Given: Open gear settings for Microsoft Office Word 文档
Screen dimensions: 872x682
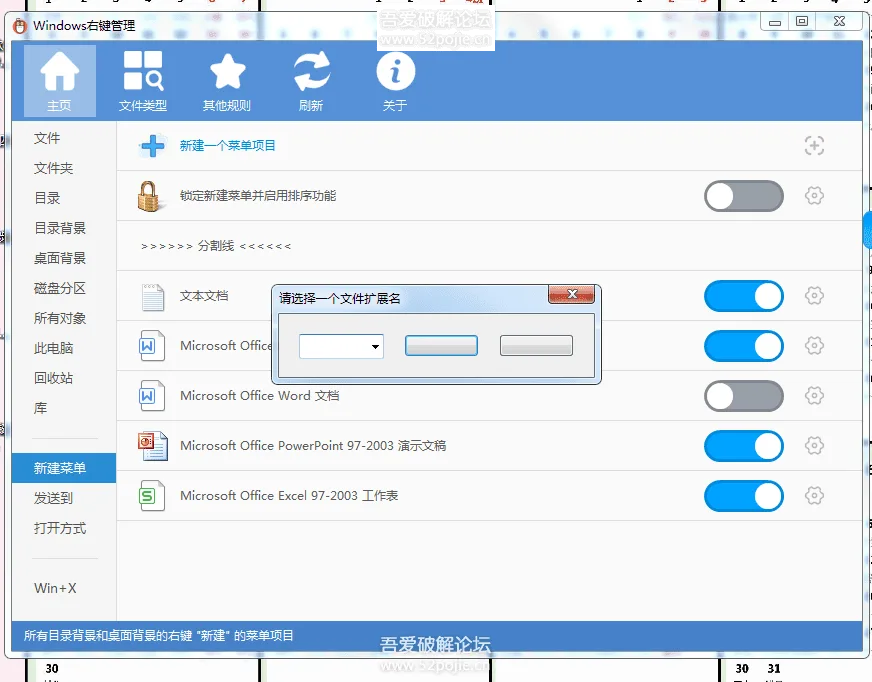Looking at the screenshot, I should [814, 396].
